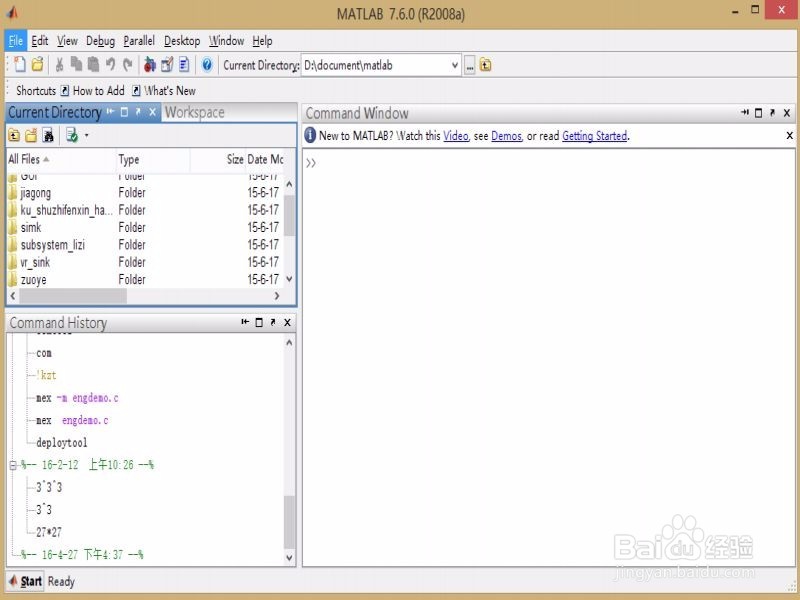Open the Current Directory path dropdown
The height and width of the screenshot is (600, 800).
point(455,65)
